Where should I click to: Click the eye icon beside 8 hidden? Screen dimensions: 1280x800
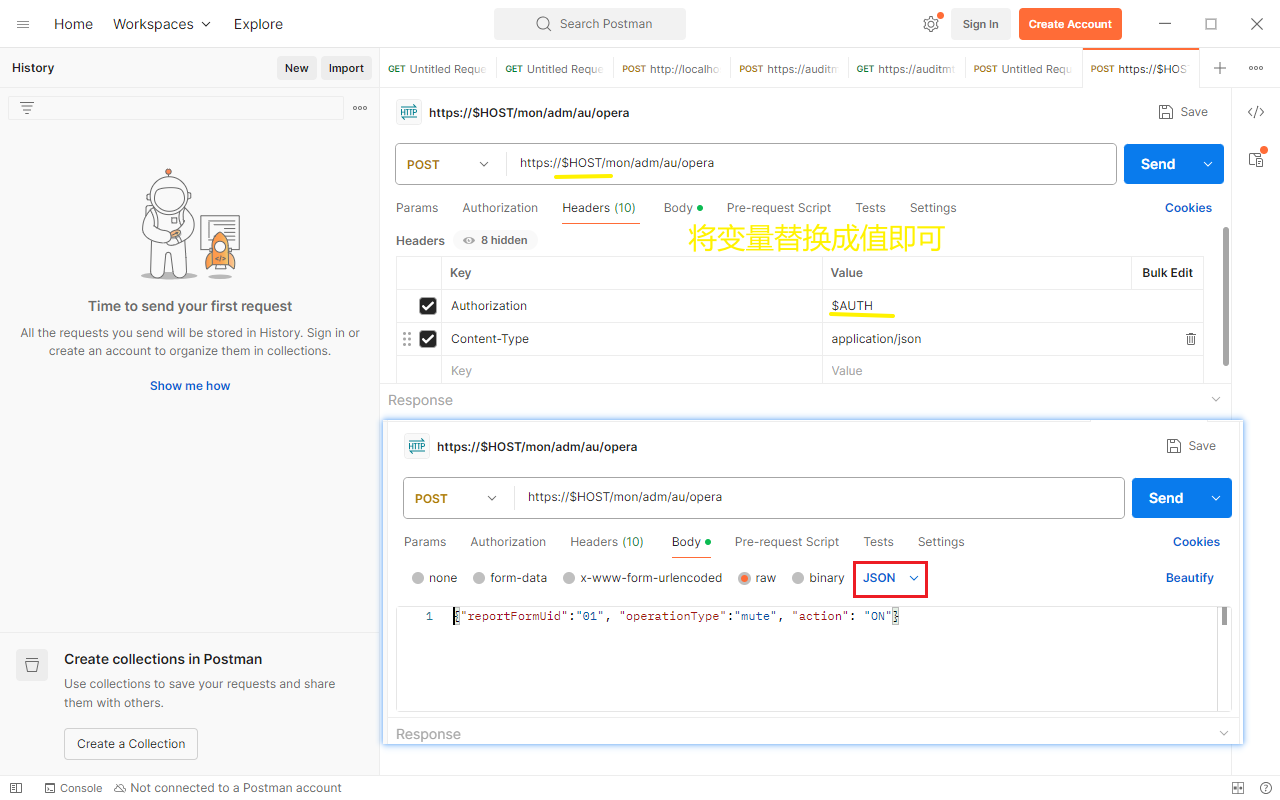[x=469, y=240]
